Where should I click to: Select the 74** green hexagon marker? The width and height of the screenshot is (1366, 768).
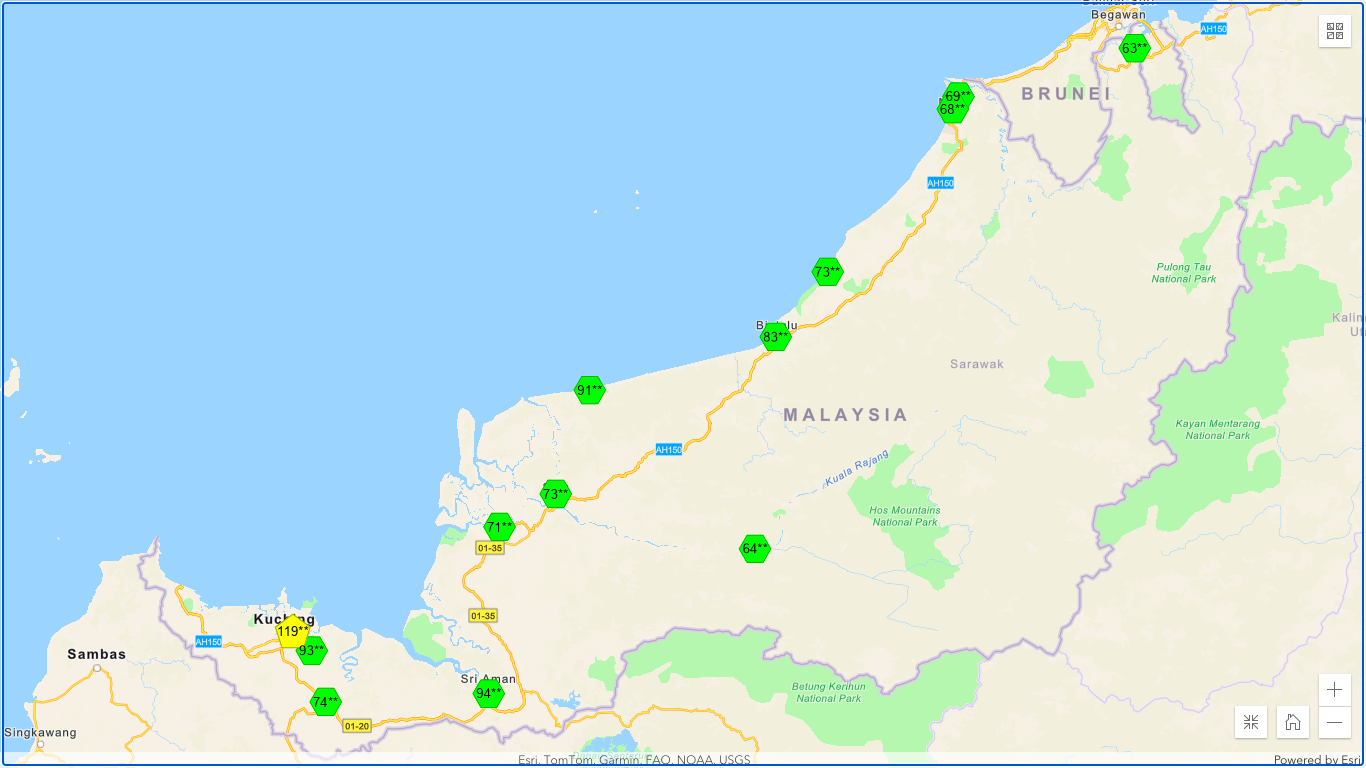coord(325,702)
